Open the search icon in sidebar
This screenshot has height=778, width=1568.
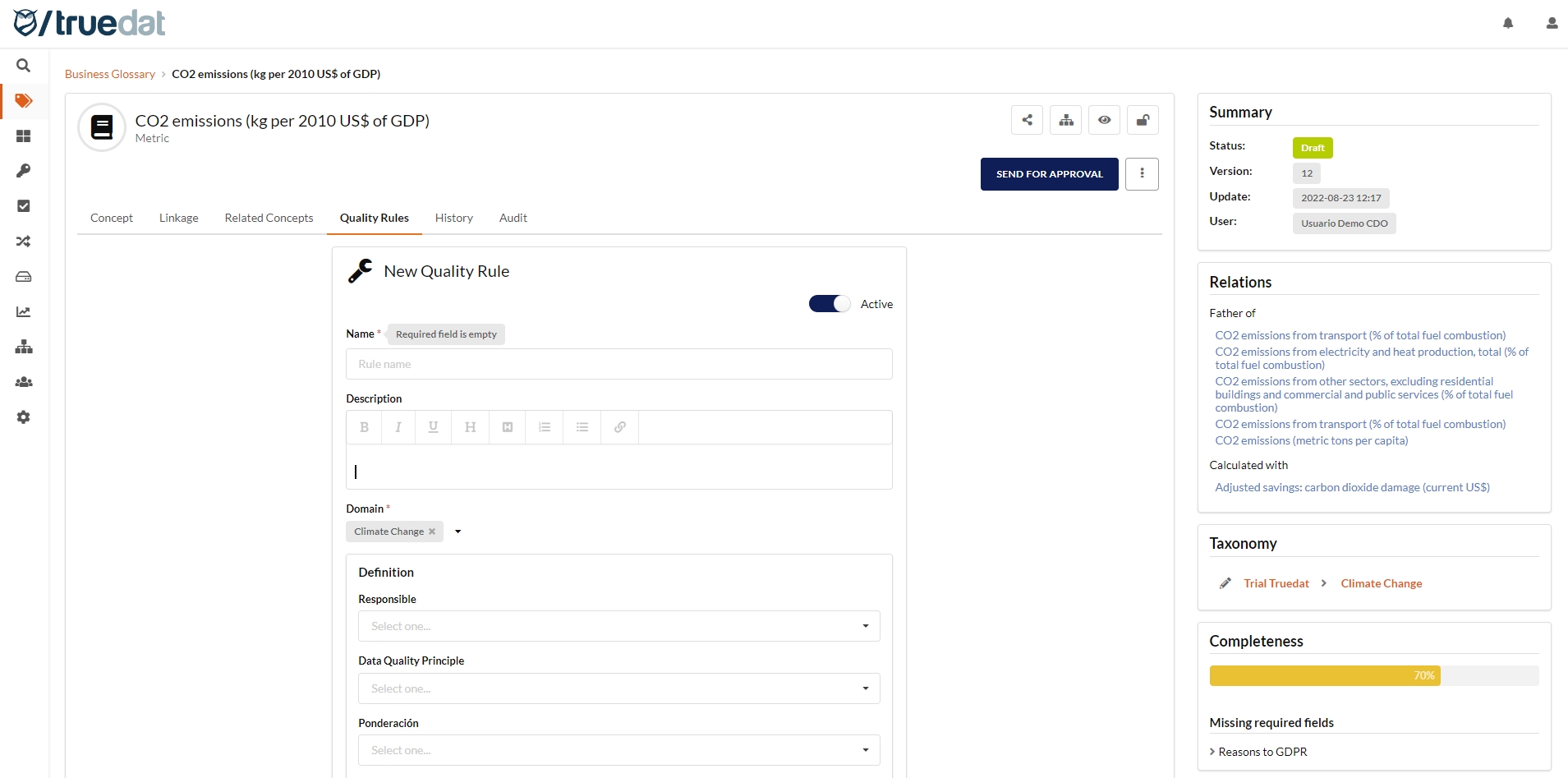[x=24, y=66]
